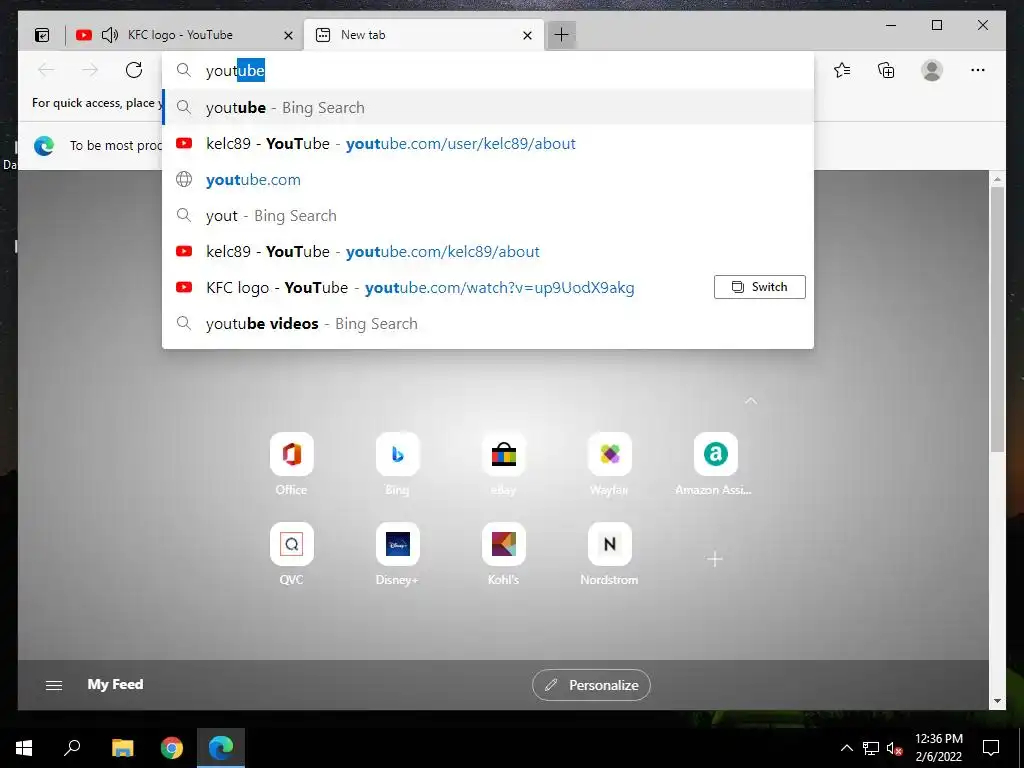Click the Microsoft Edge taskbar icon

[x=221, y=748]
